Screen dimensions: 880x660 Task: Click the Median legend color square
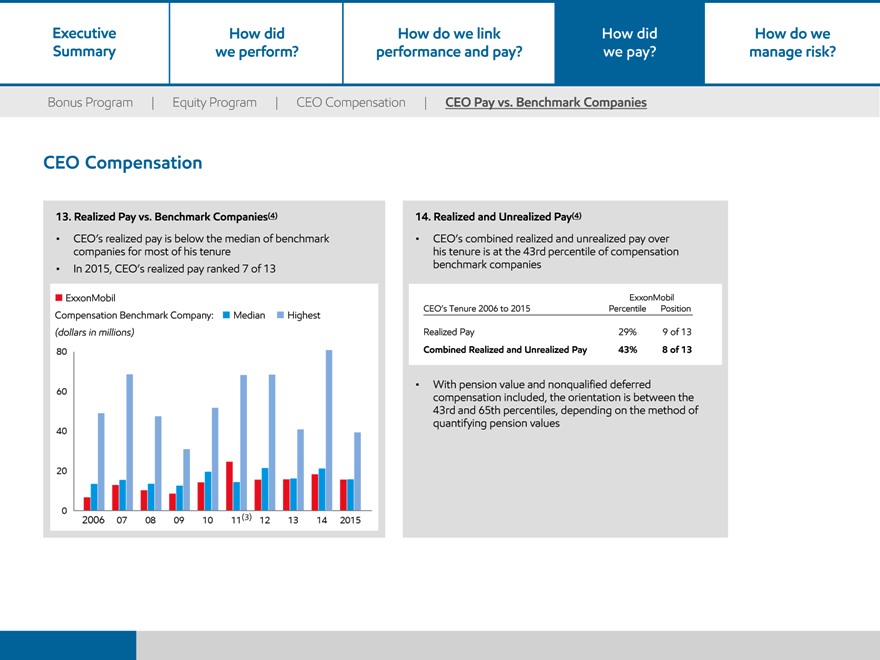click(x=227, y=315)
